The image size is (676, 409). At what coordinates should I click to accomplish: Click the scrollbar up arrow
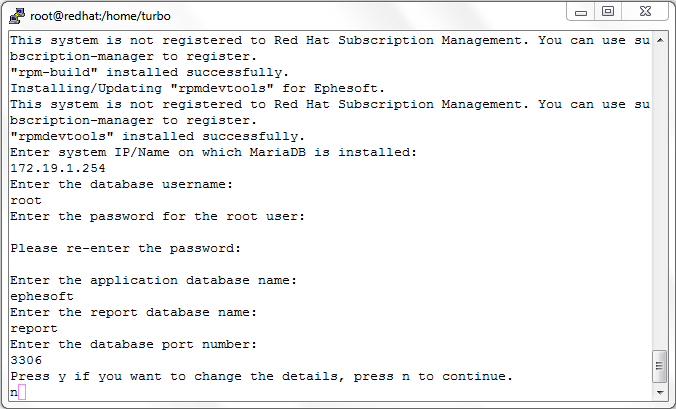660,40
